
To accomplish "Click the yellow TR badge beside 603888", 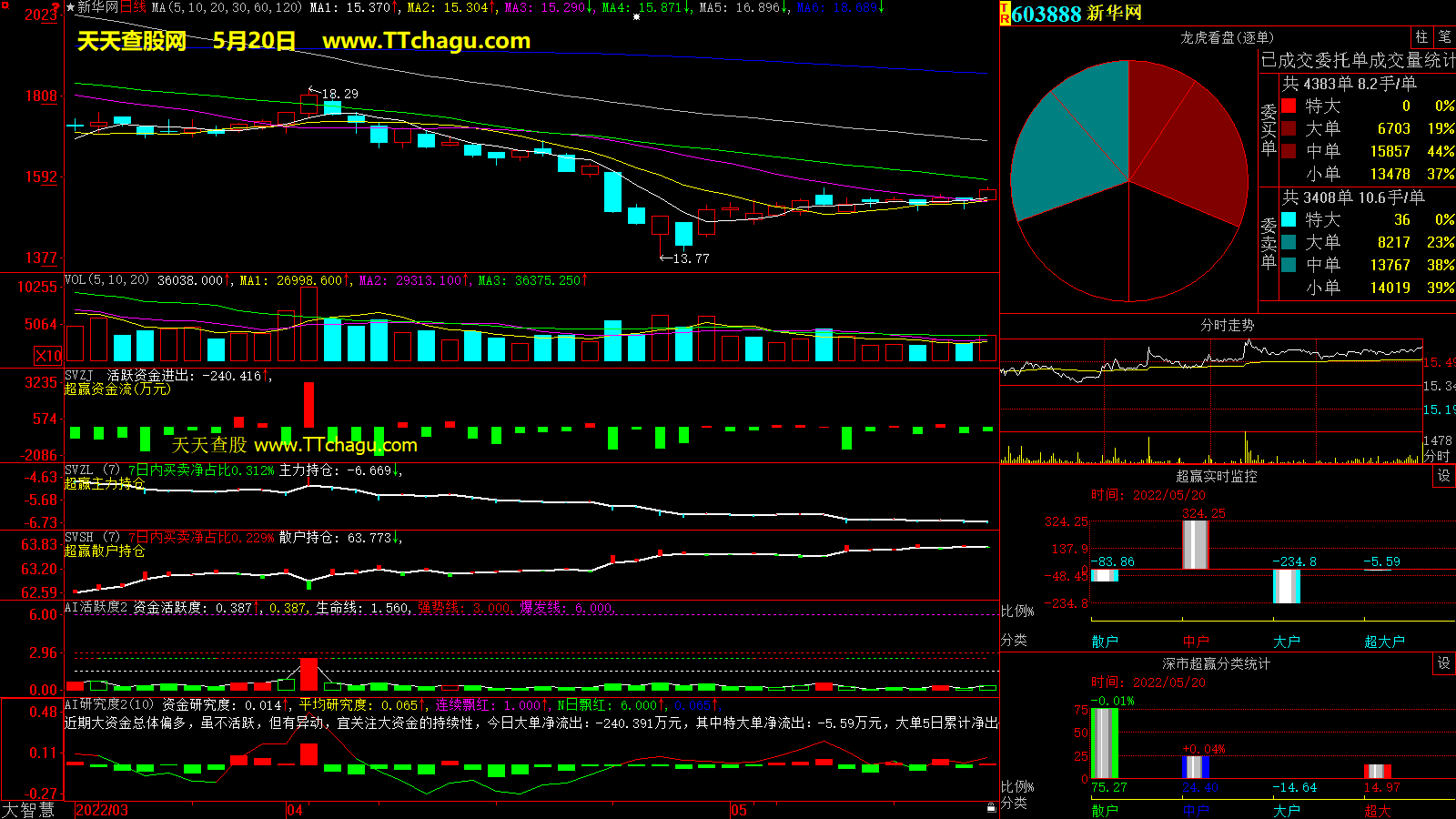I will 1005,14.
